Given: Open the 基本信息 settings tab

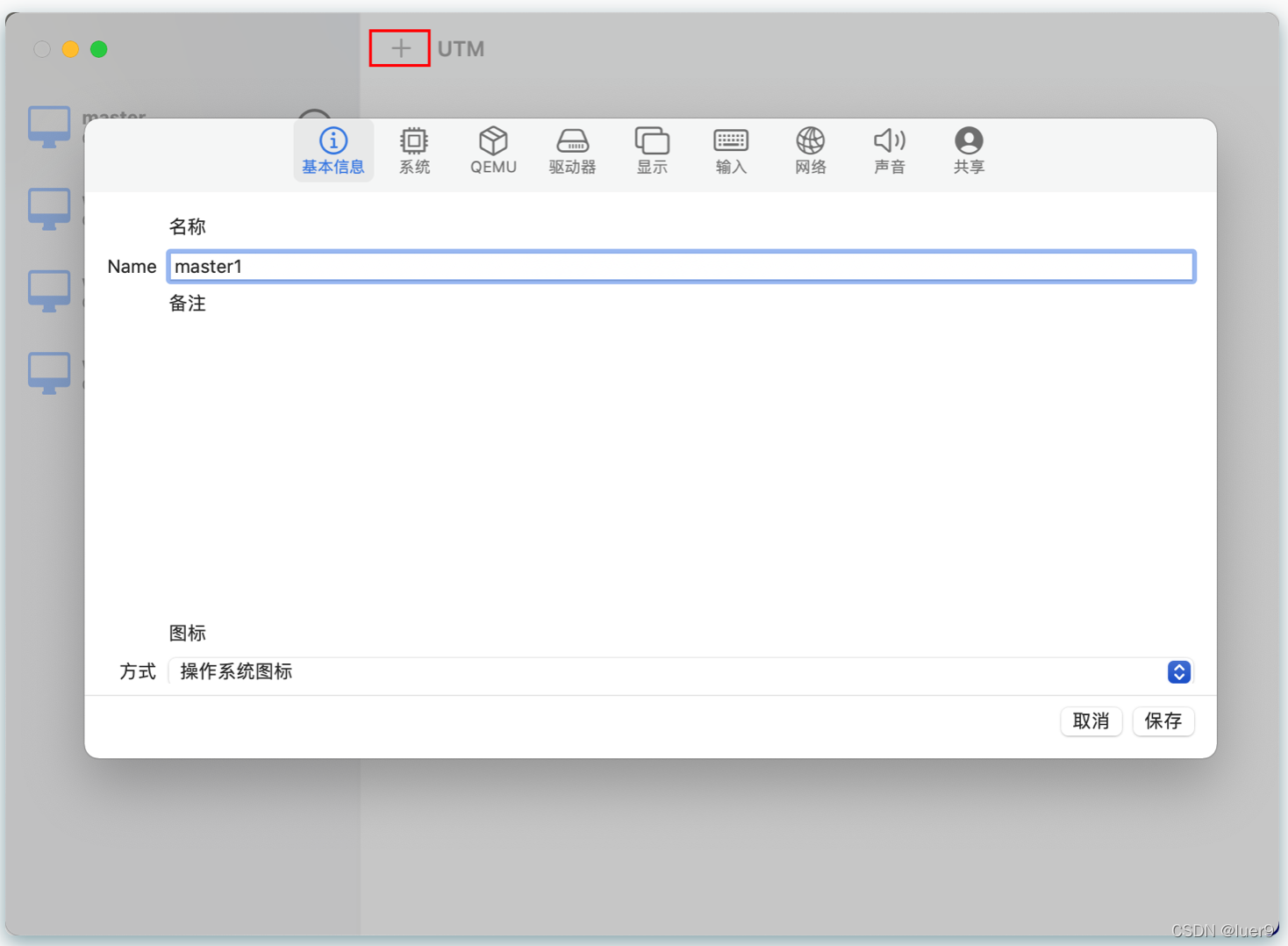Looking at the screenshot, I should [x=333, y=151].
